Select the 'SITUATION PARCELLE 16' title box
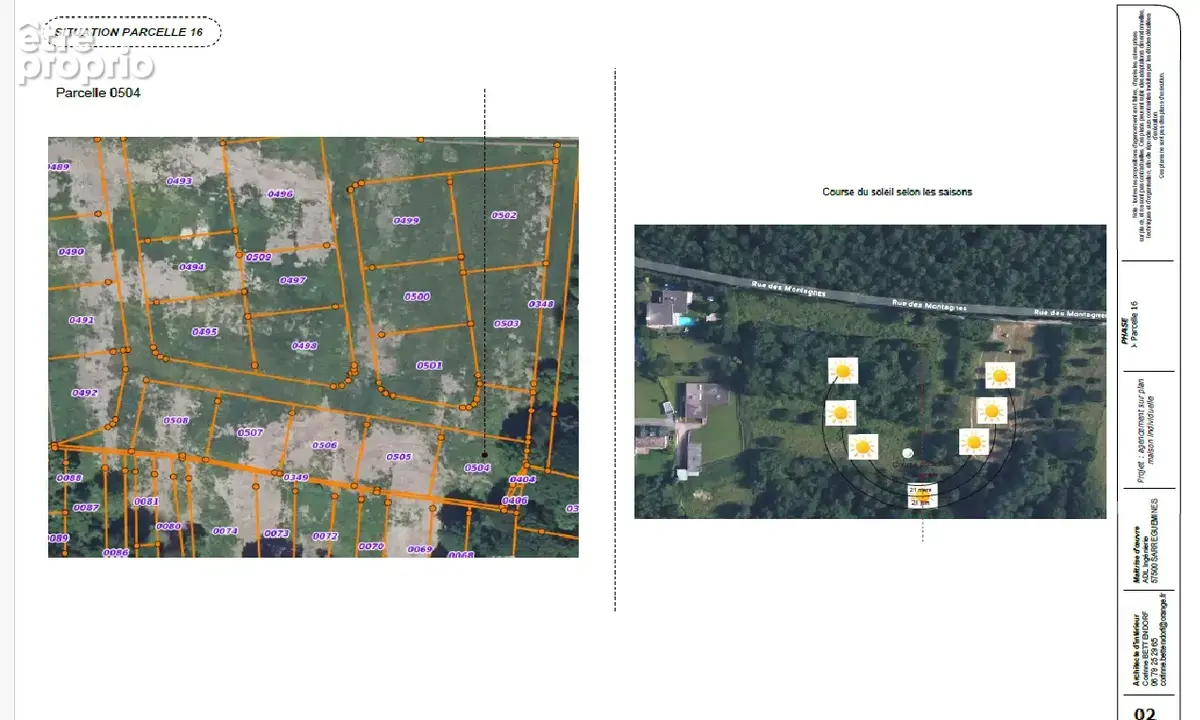The width and height of the screenshot is (1200, 720). point(133,32)
